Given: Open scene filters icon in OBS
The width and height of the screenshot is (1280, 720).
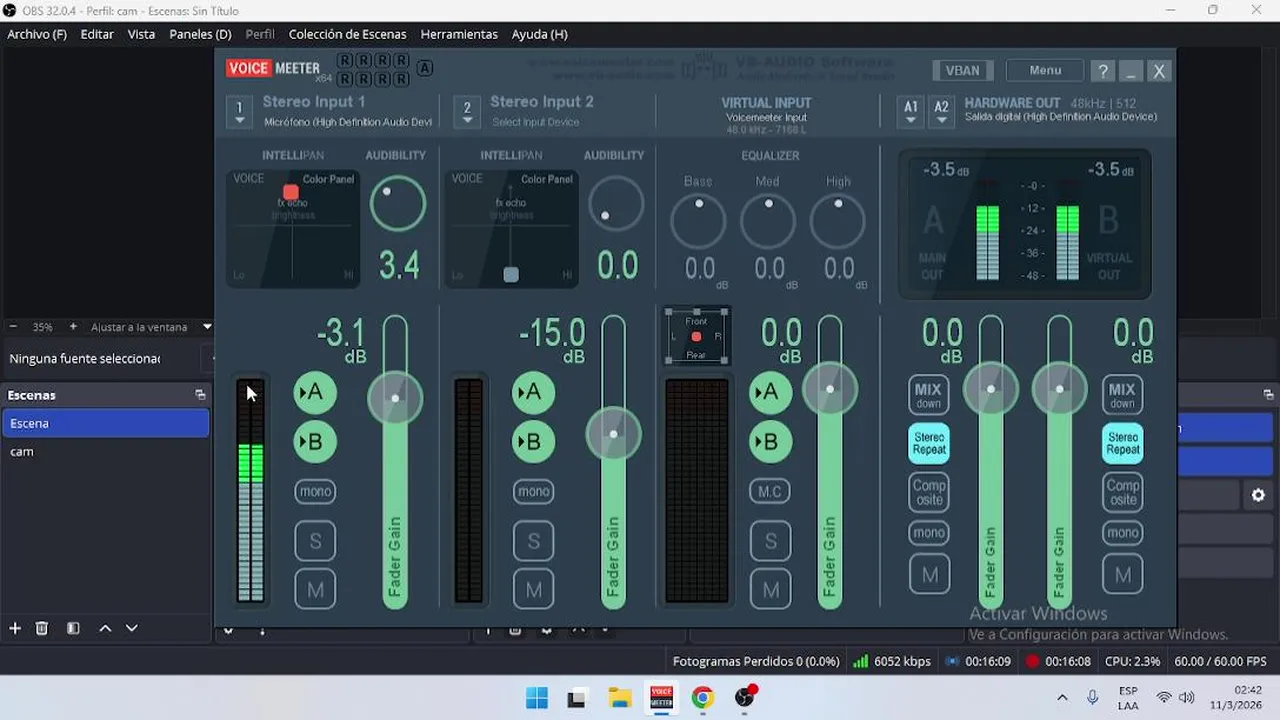Looking at the screenshot, I should pyautogui.click(x=73, y=628).
